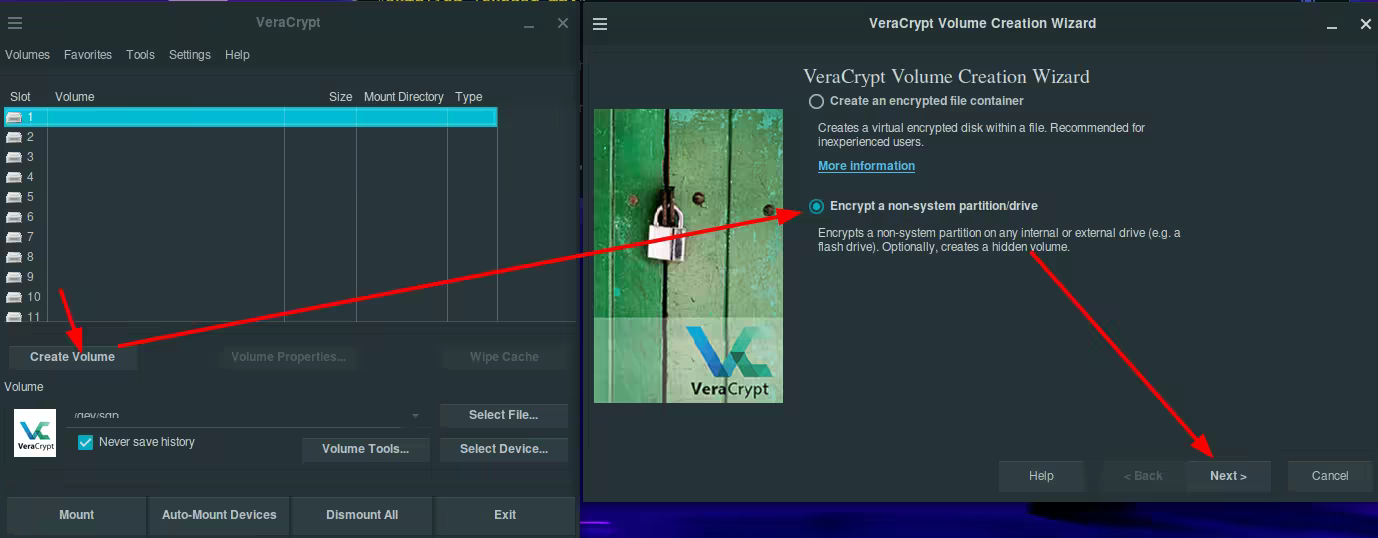
Task: Click the Slot column header
Action: (x=21, y=97)
